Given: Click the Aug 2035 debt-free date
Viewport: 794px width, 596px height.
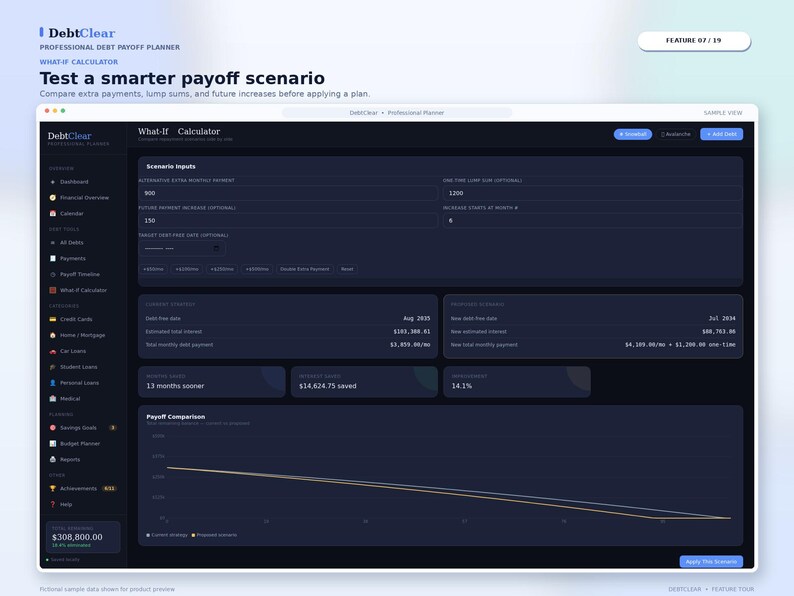Looking at the screenshot, I should (417, 319).
